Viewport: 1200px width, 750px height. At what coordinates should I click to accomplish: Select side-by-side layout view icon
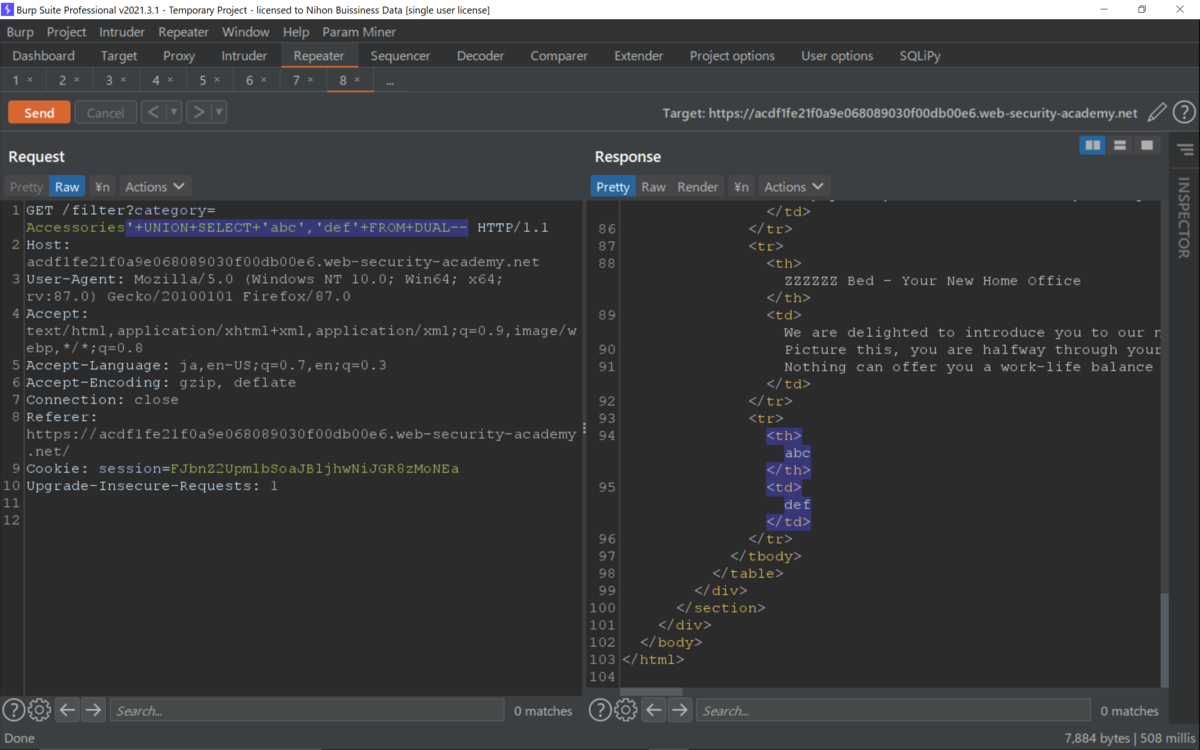coord(1093,146)
